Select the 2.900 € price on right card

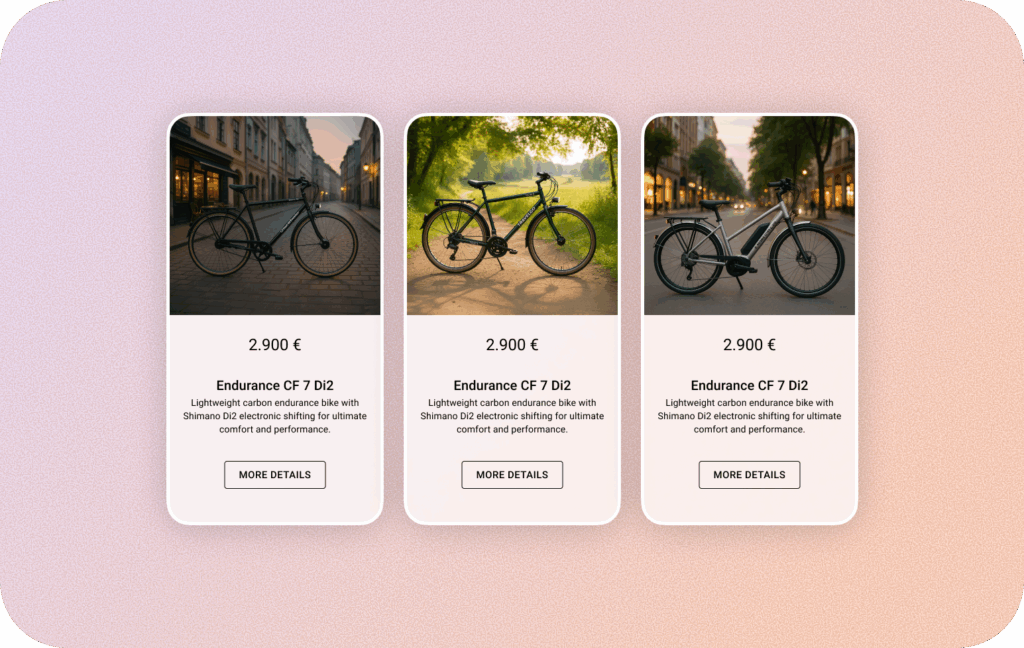pos(749,345)
